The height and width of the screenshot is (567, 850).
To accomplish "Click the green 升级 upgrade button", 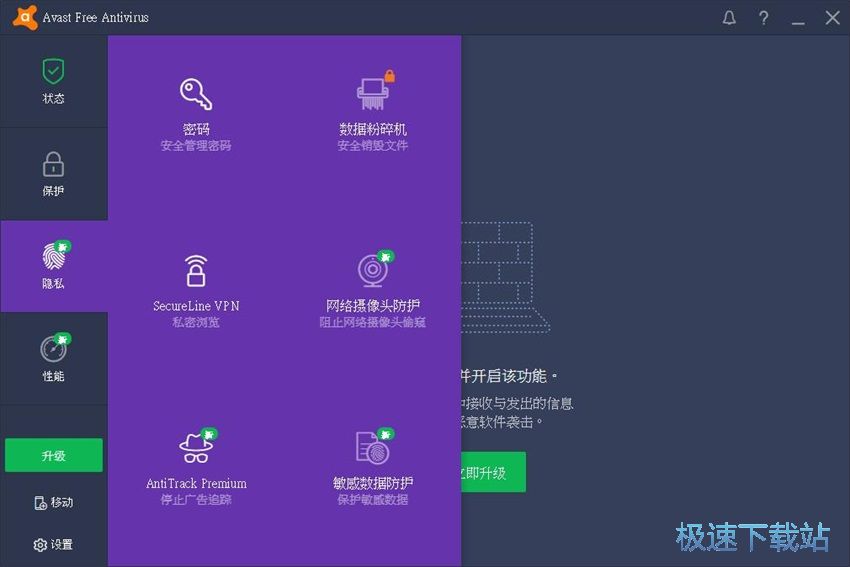I will click(54, 455).
